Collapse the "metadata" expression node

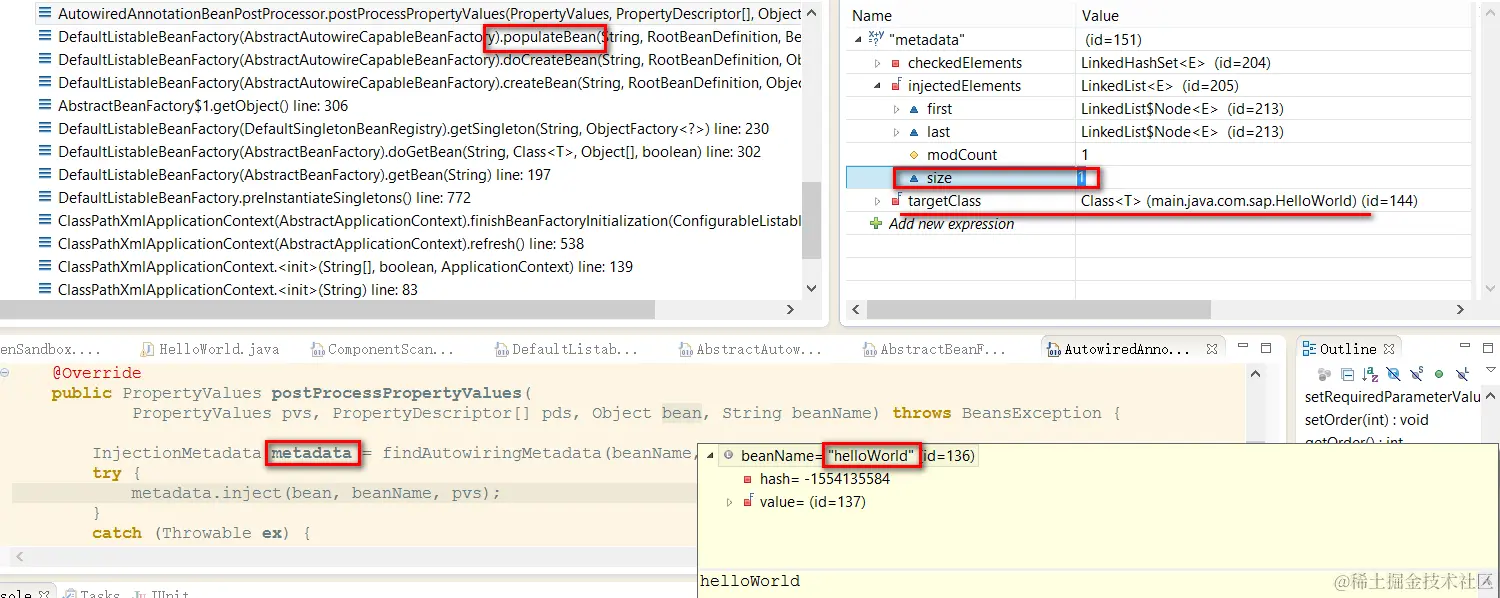click(858, 39)
